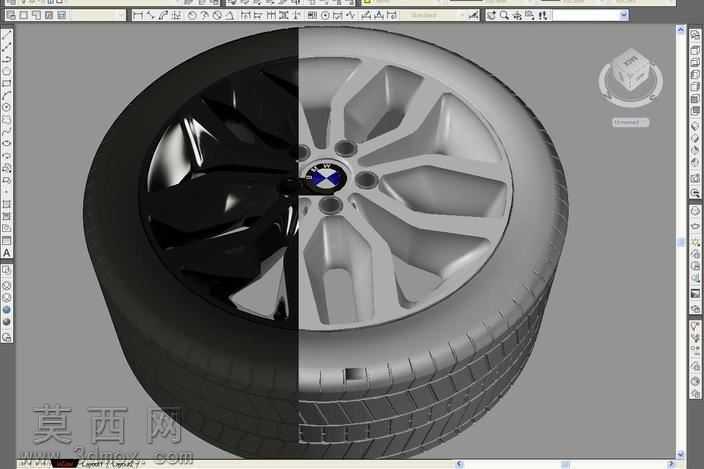Select the Polygonal Viewport tool

[36, 15]
